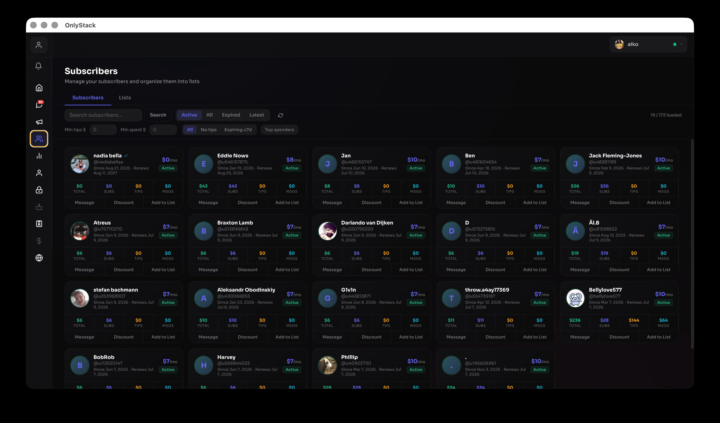This screenshot has height=423, width=720.
Task: Click Harvey's letter H avatar
Action: (x=203, y=365)
